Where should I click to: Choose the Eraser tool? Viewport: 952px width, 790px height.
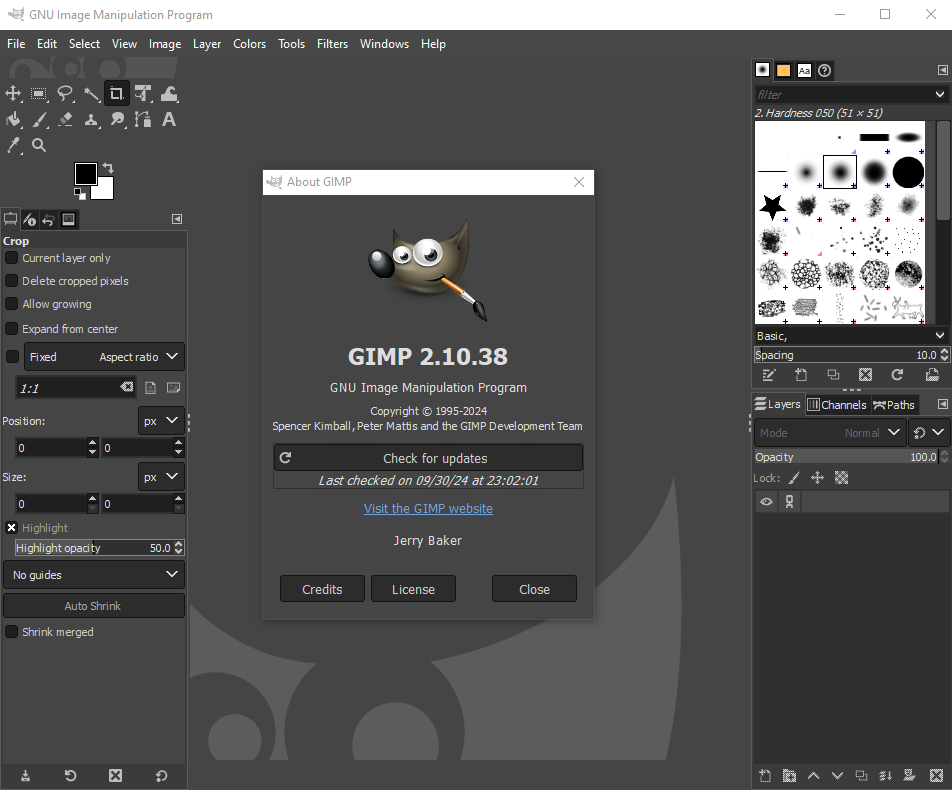click(65, 120)
